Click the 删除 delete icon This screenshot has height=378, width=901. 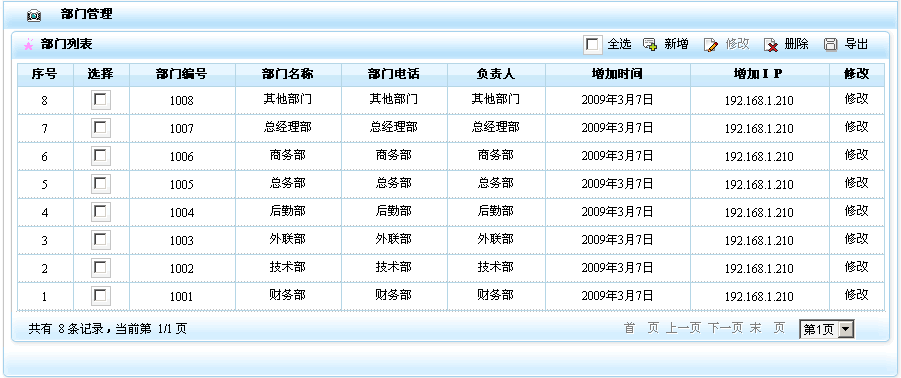[771, 45]
